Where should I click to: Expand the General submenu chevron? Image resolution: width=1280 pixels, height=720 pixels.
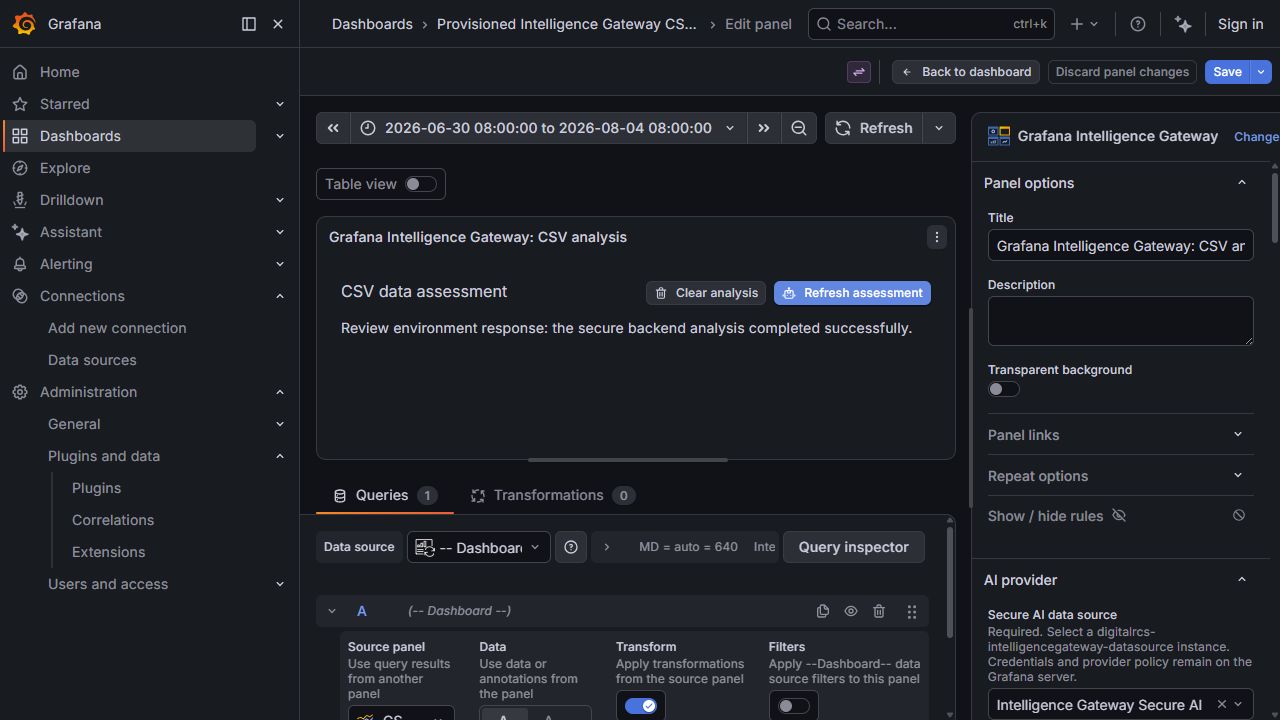point(280,424)
